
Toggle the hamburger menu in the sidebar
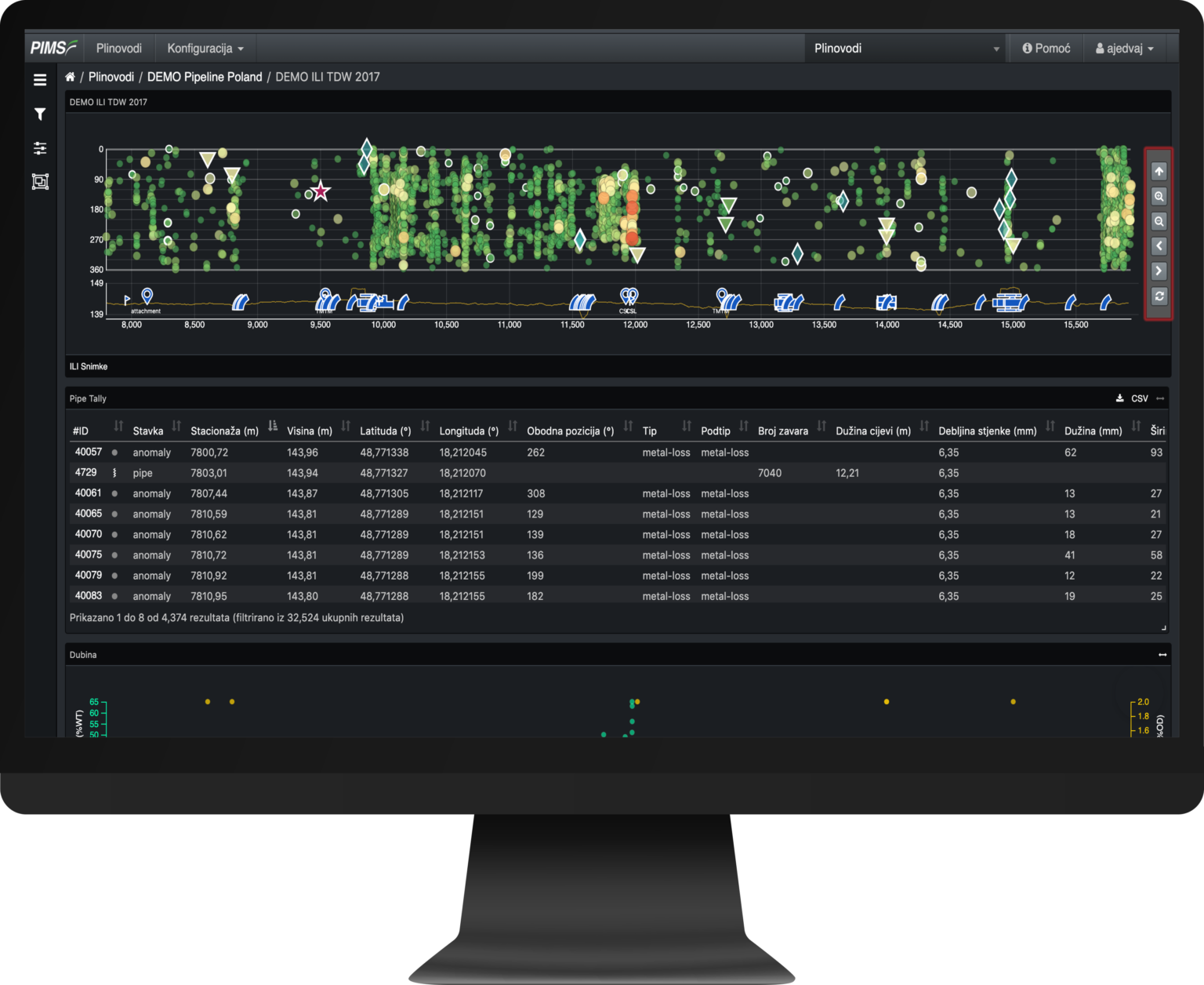click(x=39, y=79)
